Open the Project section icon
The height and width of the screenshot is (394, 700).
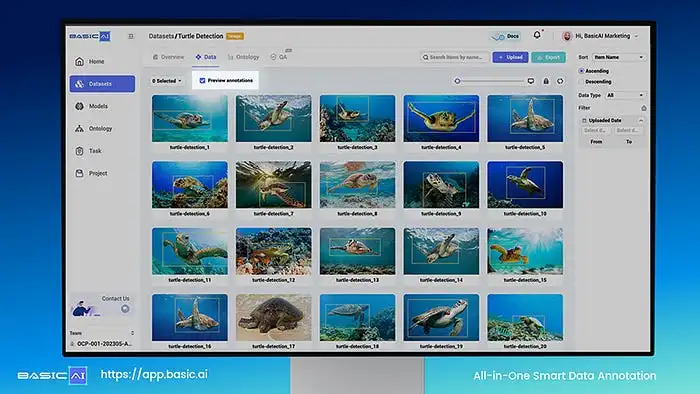(79, 173)
